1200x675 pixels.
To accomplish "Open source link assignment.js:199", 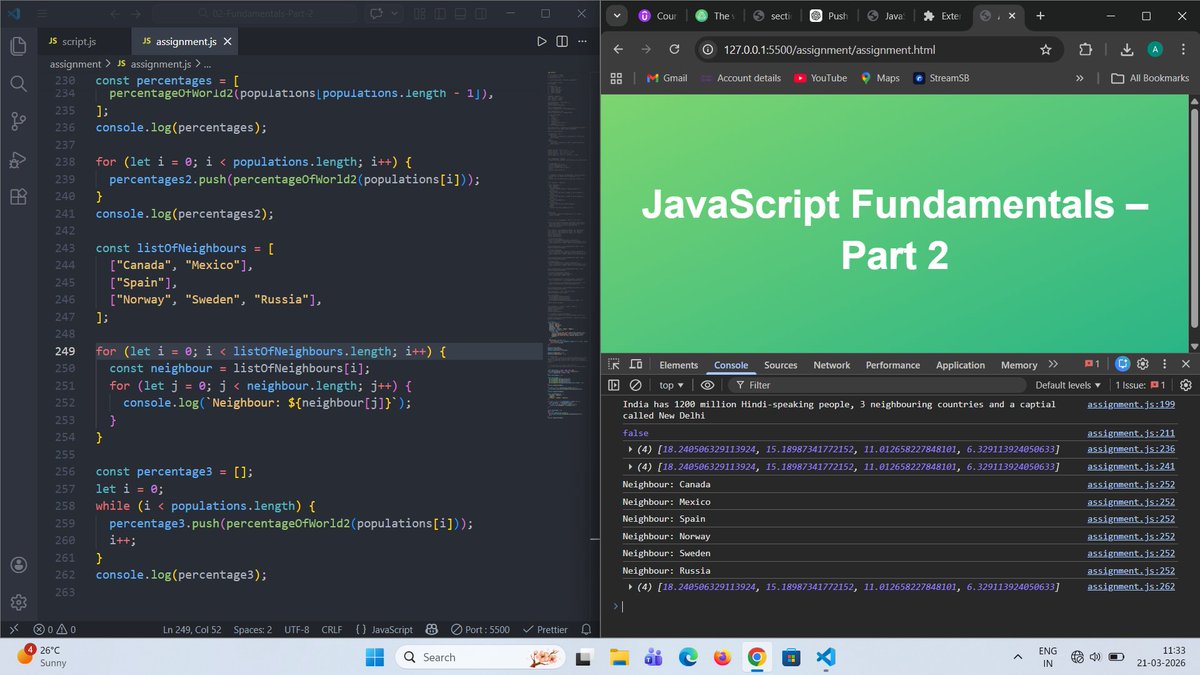I will [1131, 404].
